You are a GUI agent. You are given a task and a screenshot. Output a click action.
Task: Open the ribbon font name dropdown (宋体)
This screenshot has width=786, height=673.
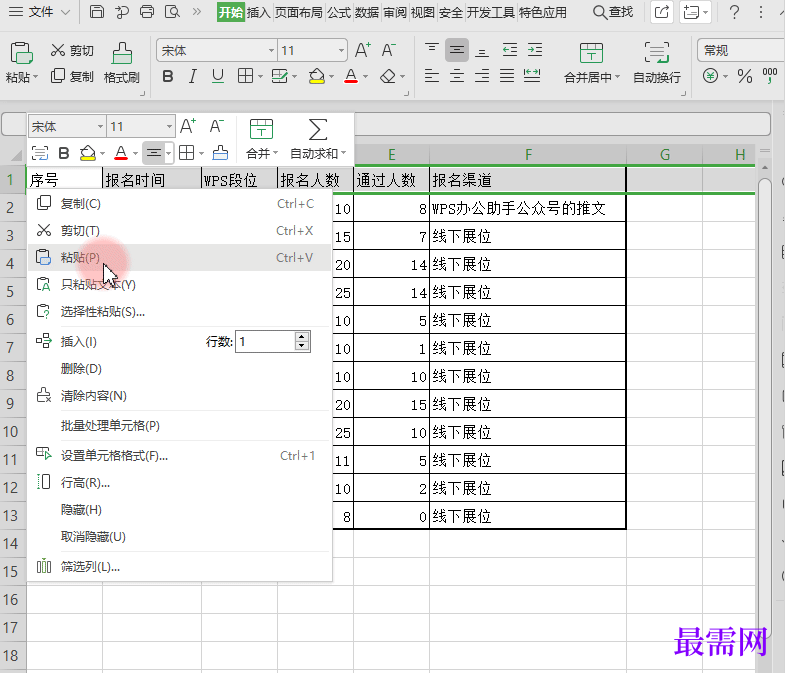271,50
